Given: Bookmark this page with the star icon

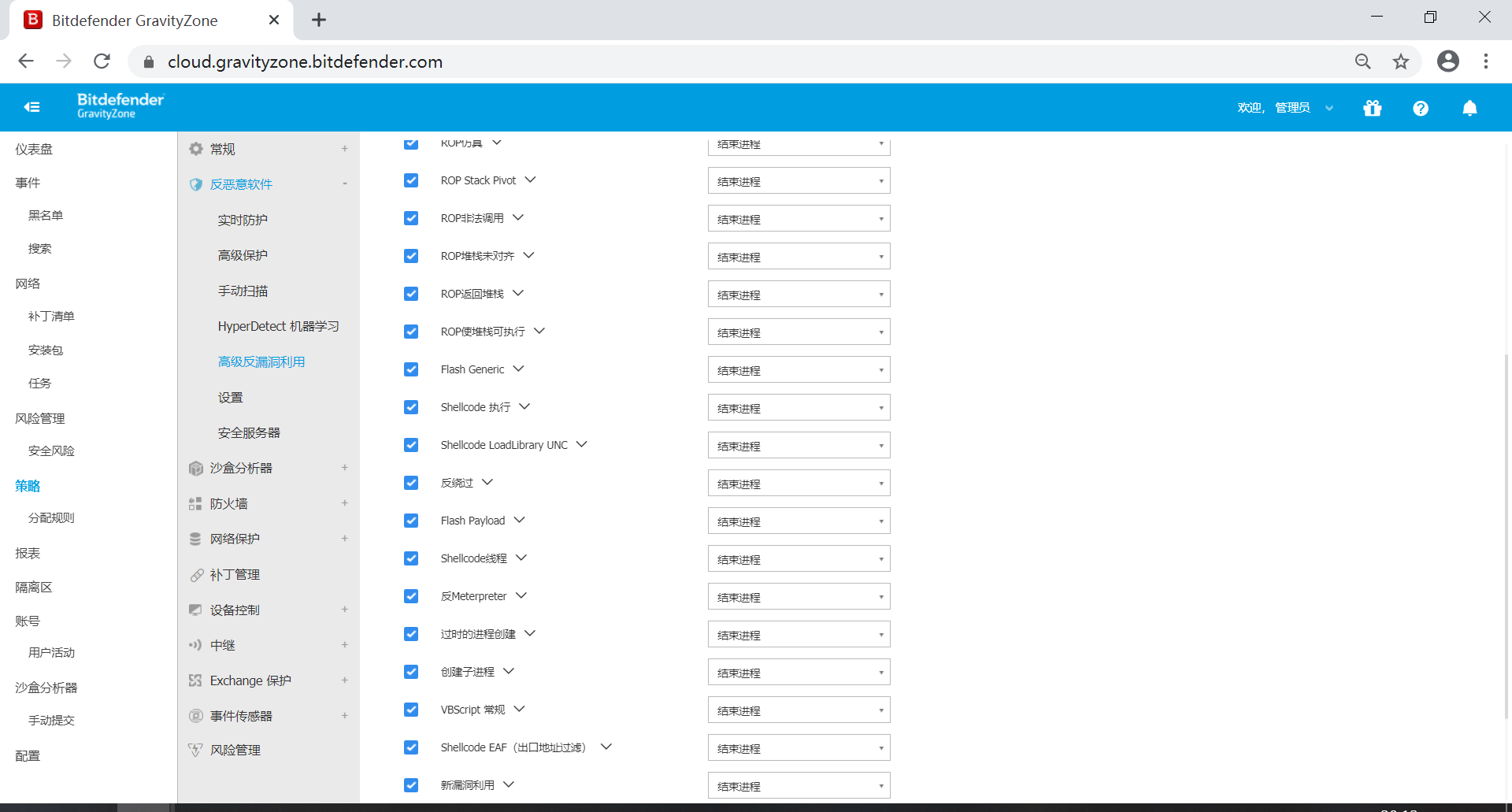Looking at the screenshot, I should (x=1401, y=61).
